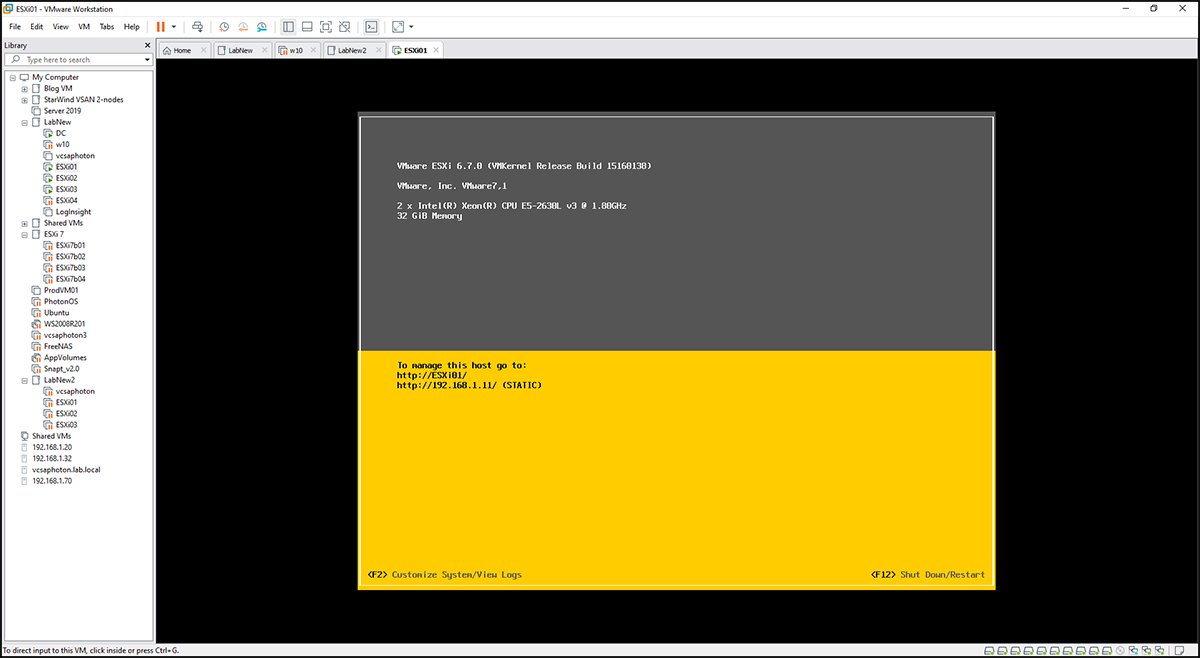The width and height of the screenshot is (1200, 658).
Task: Open the Home tab
Action: tap(181, 49)
